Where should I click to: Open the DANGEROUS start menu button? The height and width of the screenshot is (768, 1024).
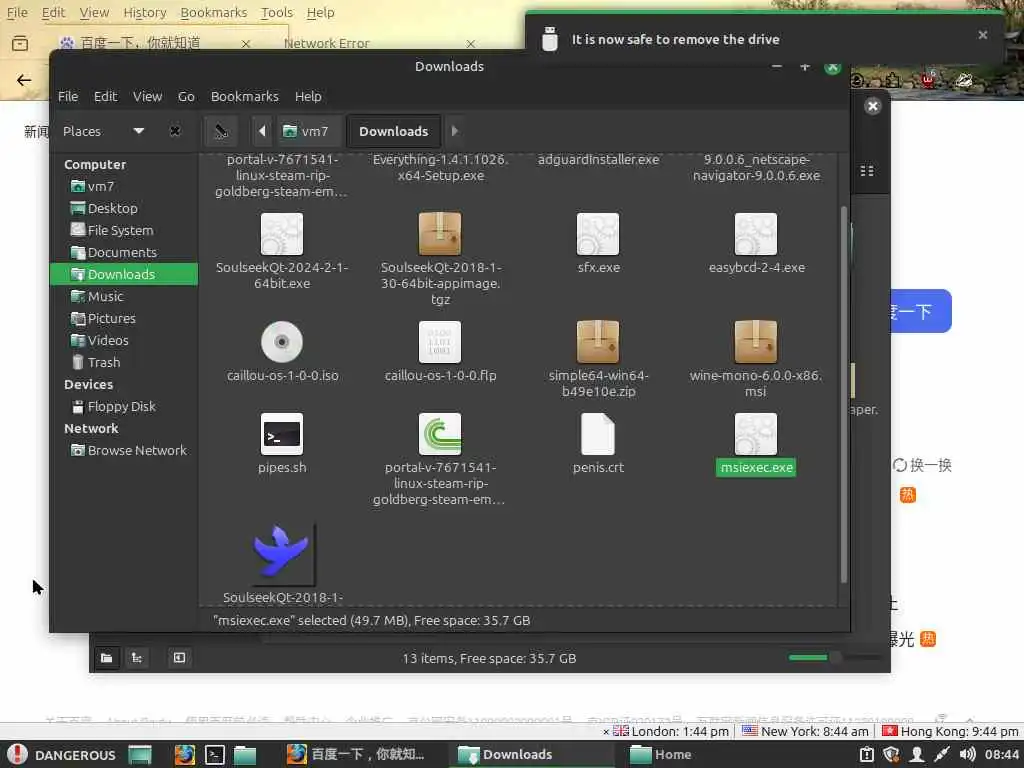[63, 755]
